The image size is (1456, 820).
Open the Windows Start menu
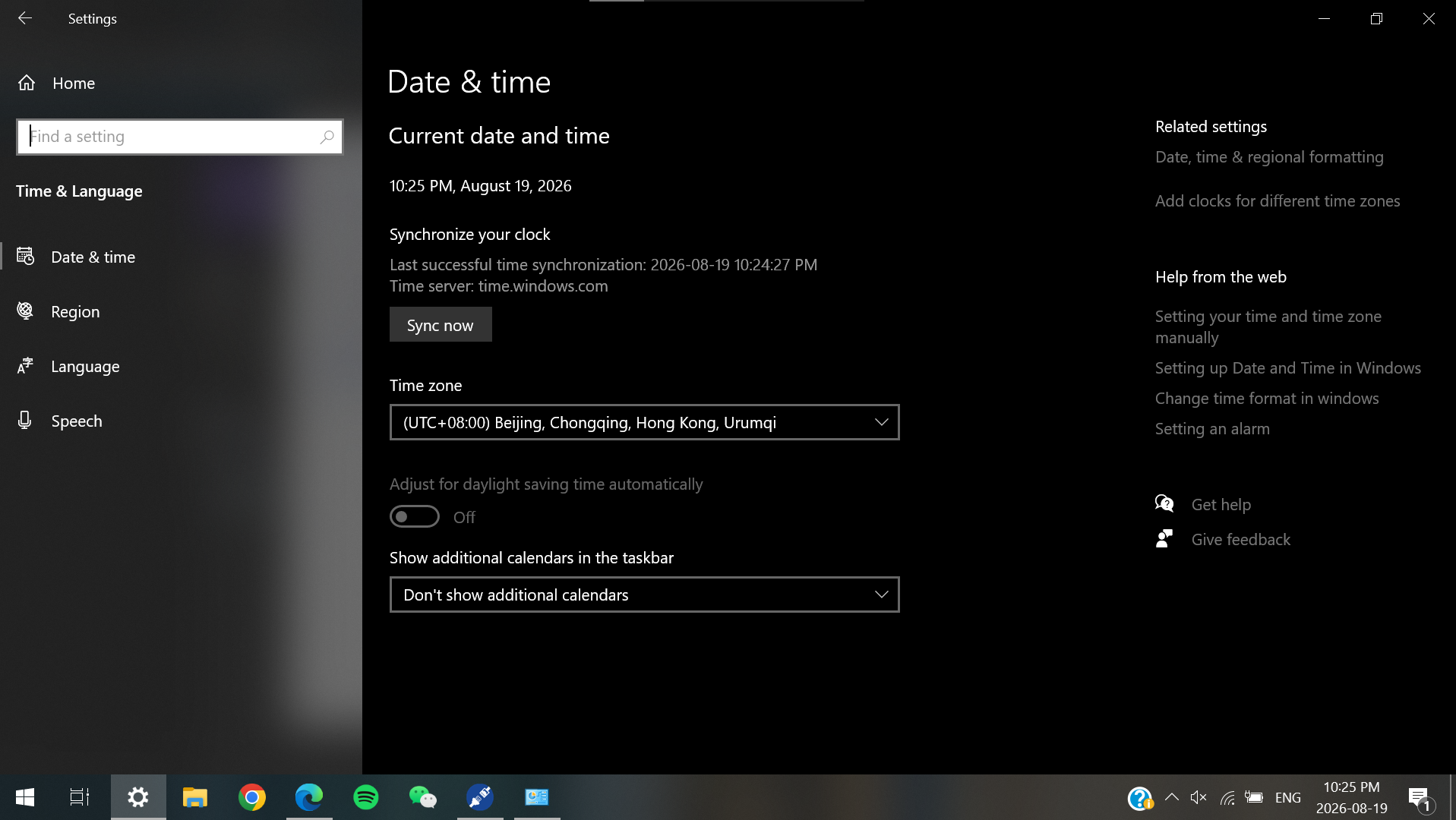click(25, 797)
